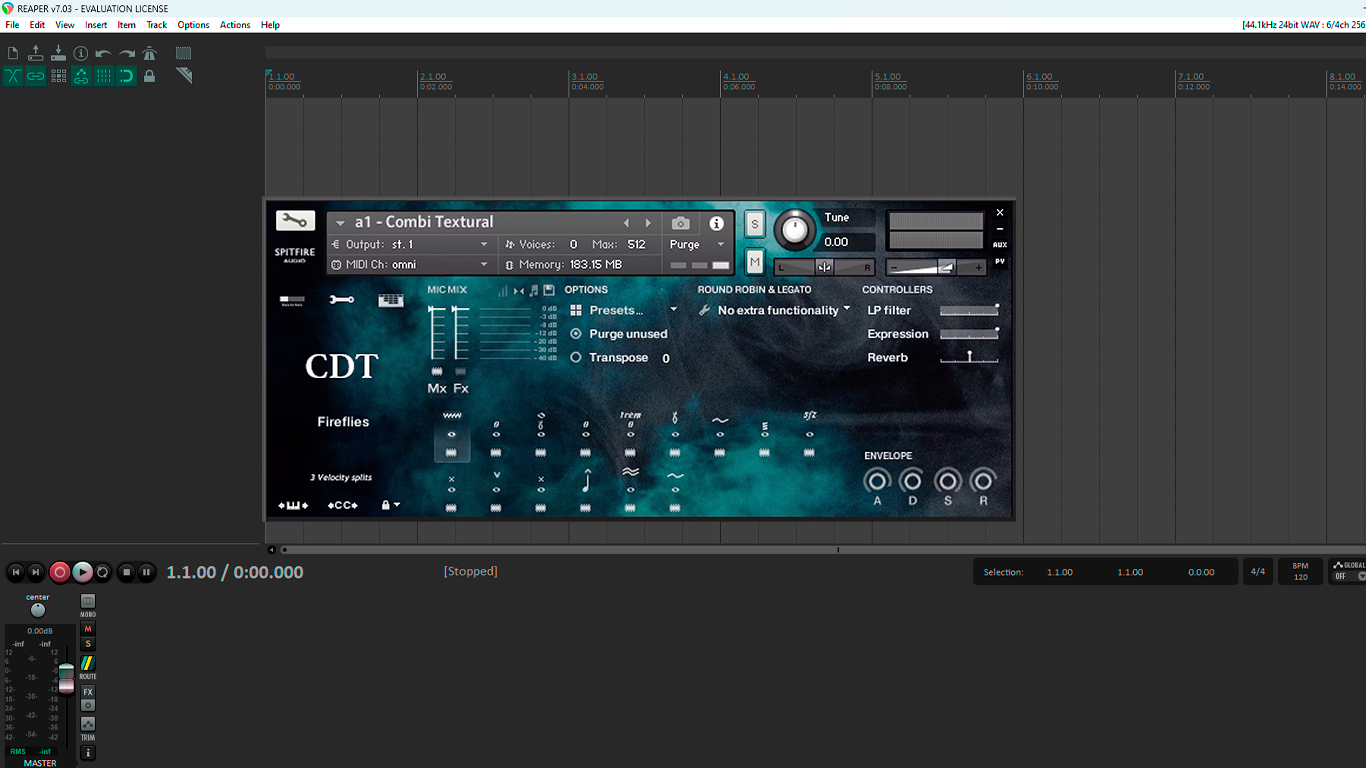Click the Redo arrow in REAPER toolbar
The height and width of the screenshot is (768, 1366).
click(x=127, y=53)
